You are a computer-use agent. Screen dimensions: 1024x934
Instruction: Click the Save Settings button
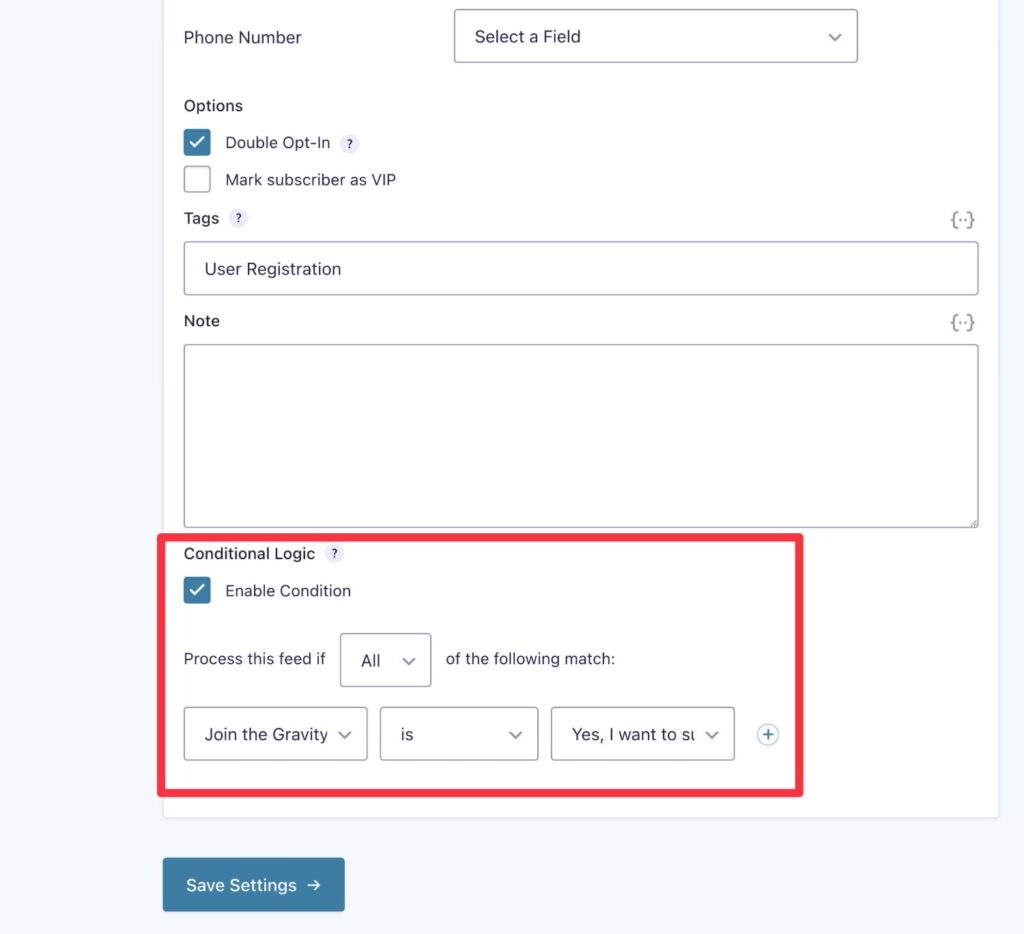click(253, 884)
